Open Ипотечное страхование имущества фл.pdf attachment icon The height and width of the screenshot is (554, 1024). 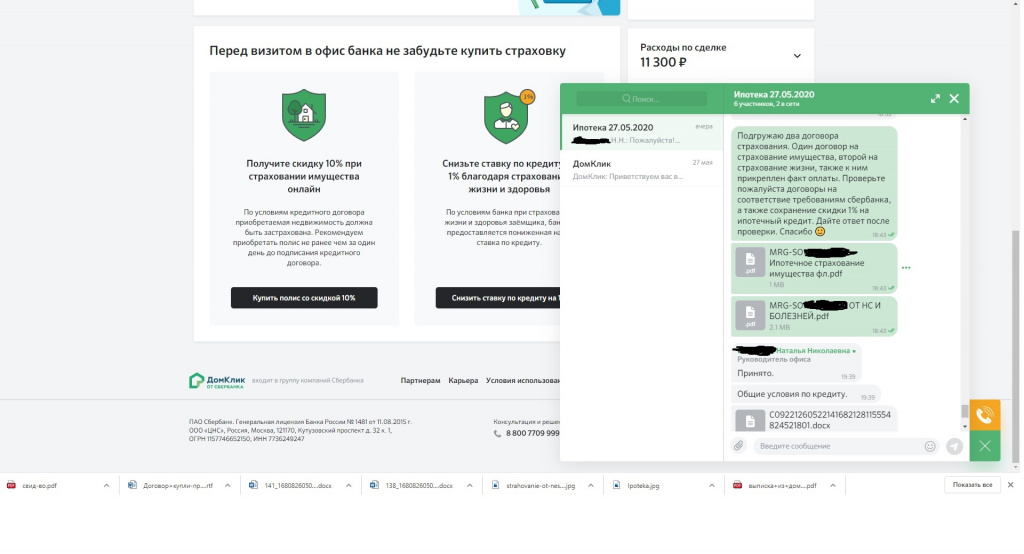click(750, 262)
